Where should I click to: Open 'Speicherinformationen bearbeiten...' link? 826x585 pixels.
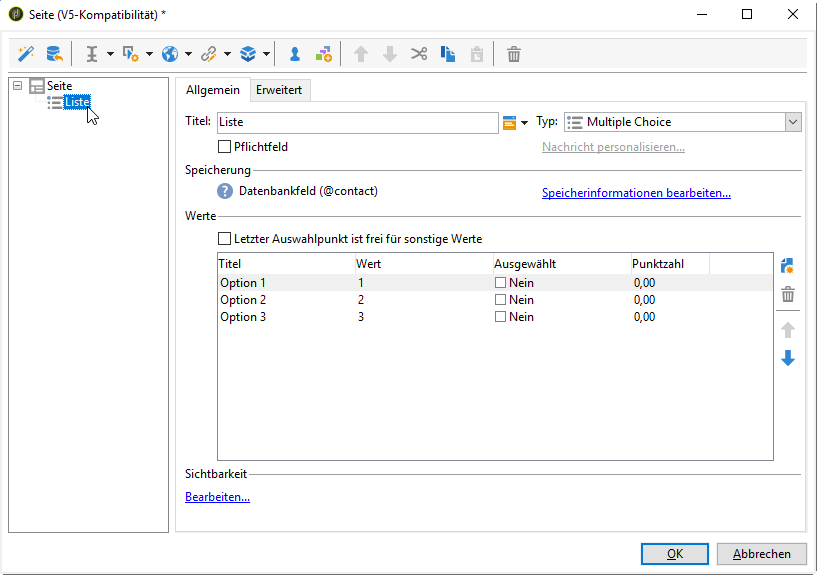[x=636, y=193]
